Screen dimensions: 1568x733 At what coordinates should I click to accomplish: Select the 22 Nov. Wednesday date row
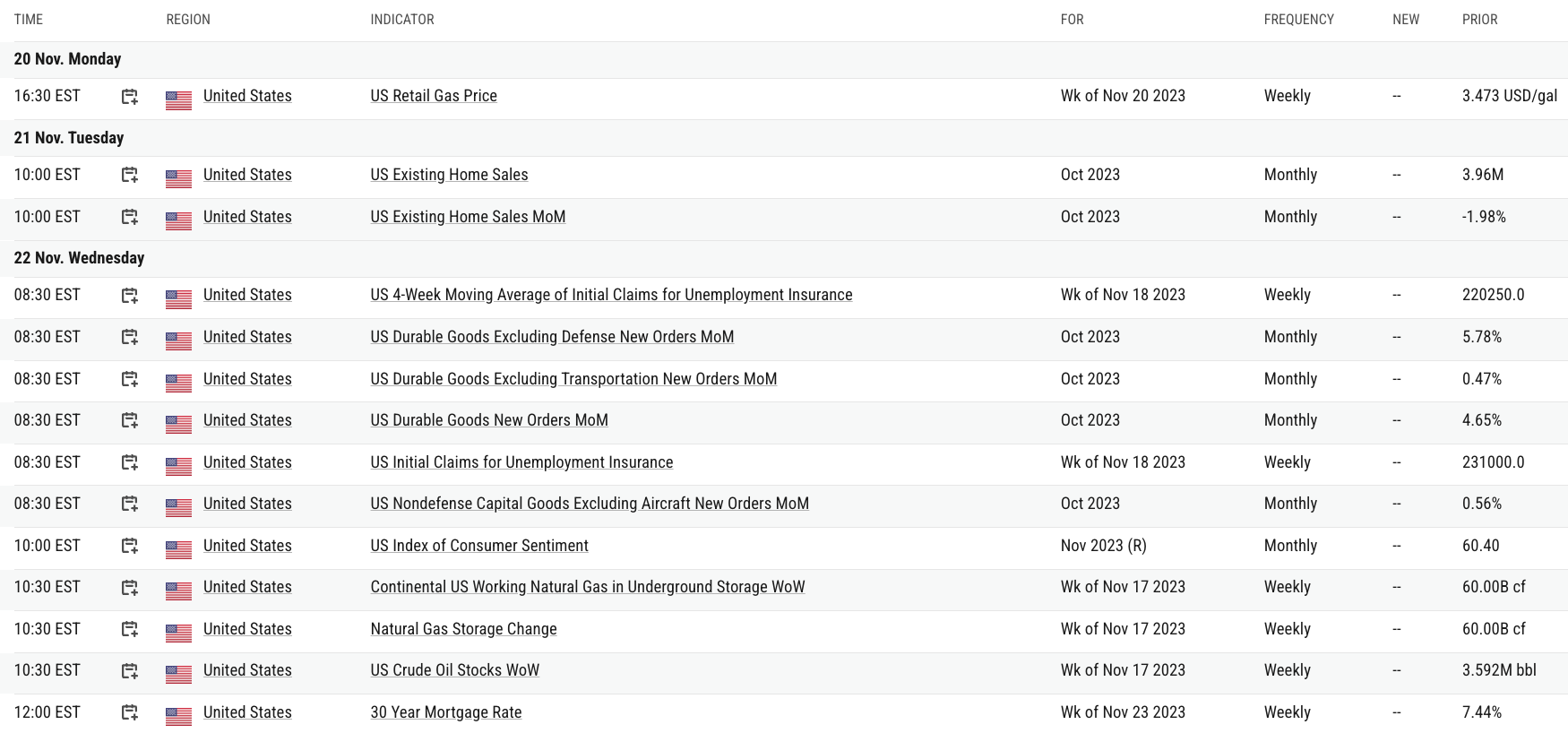click(x=784, y=258)
